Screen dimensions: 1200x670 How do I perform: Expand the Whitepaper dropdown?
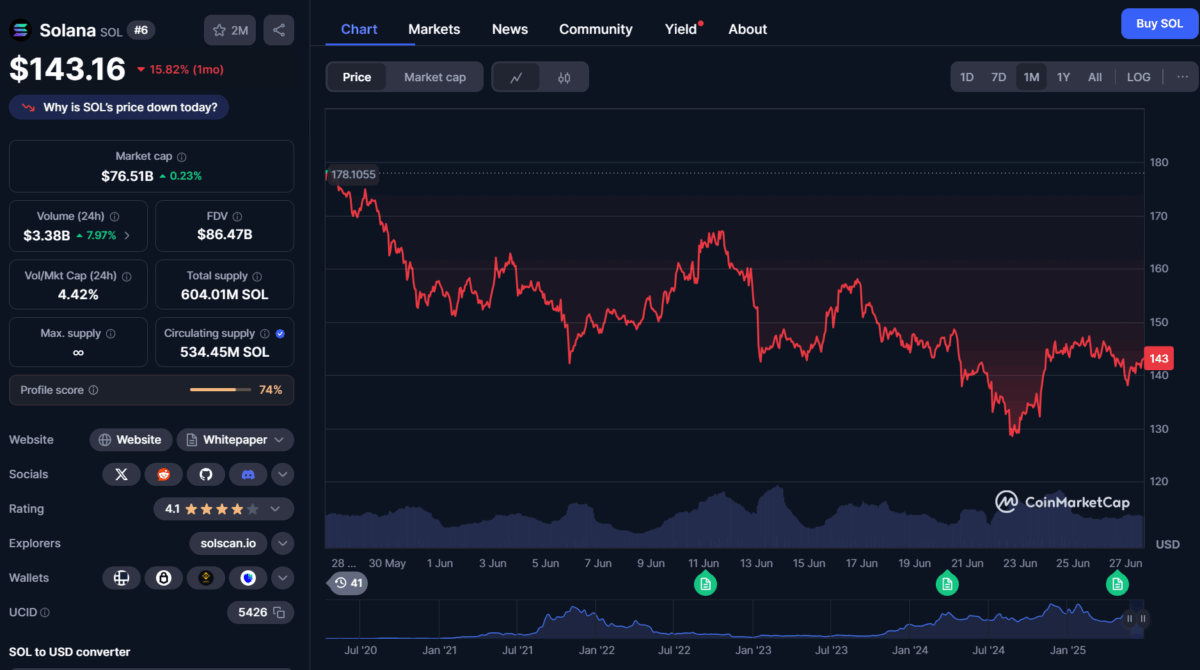236,440
